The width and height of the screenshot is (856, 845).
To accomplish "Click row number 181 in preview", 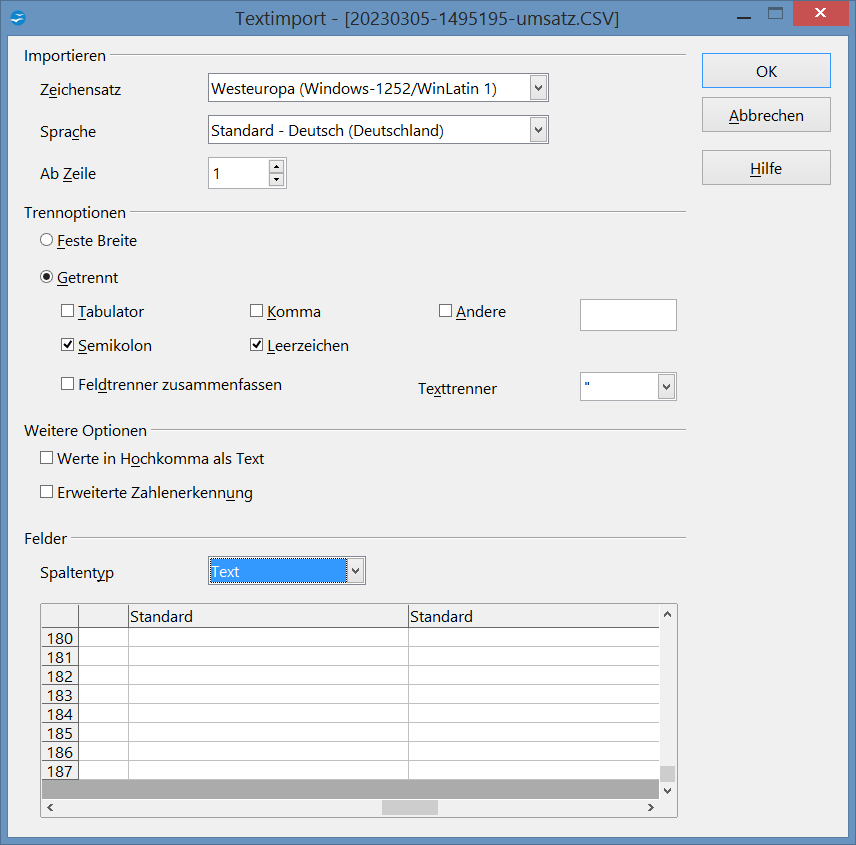I will pyautogui.click(x=60, y=657).
